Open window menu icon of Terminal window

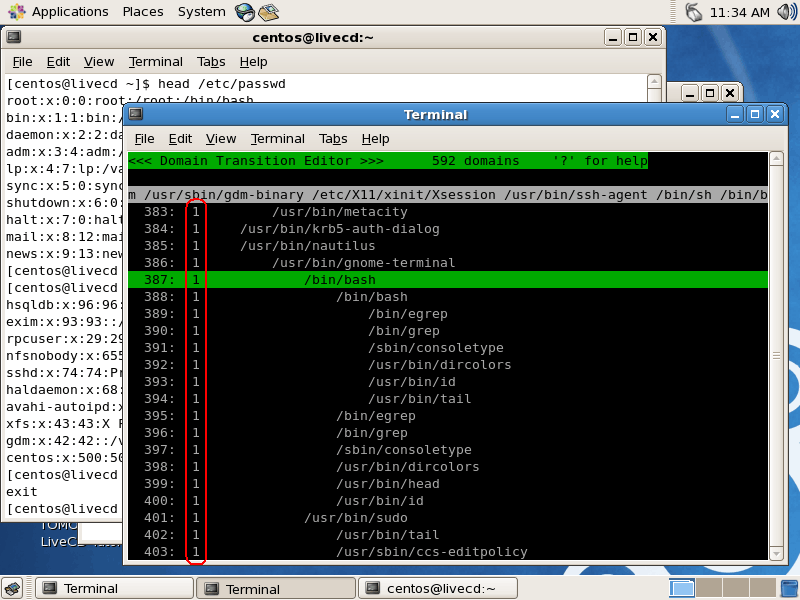click(136, 114)
